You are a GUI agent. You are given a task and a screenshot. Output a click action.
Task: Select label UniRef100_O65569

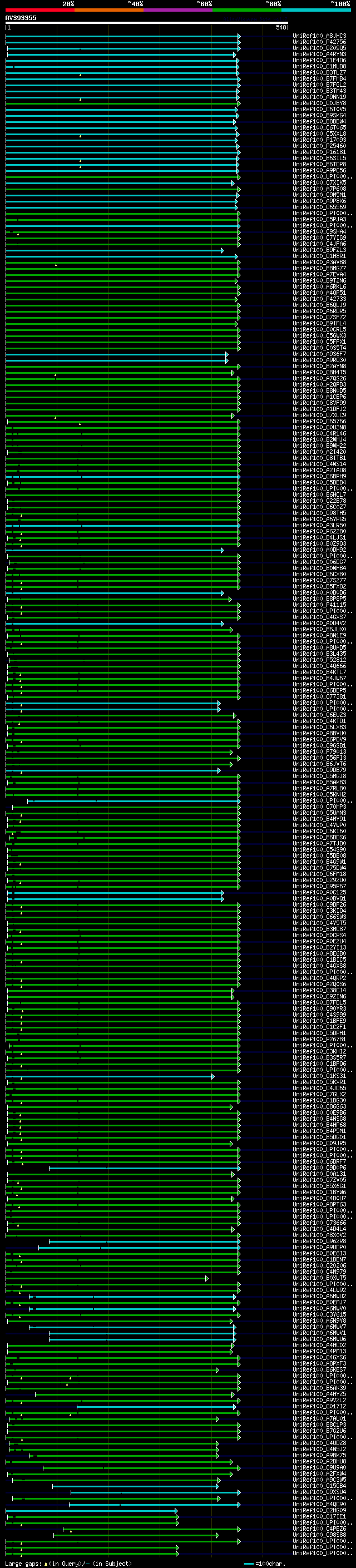pos(319,207)
